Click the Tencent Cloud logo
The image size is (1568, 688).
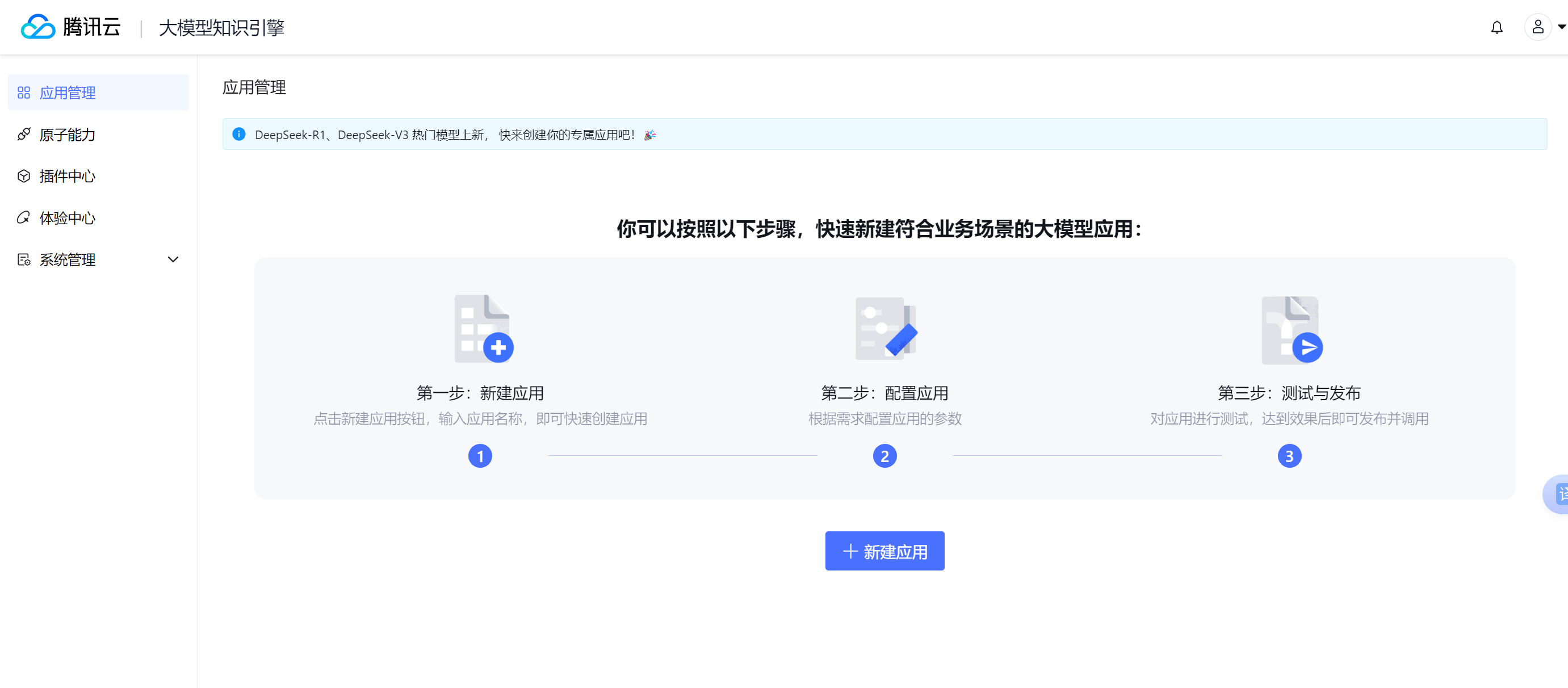pos(70,27)
